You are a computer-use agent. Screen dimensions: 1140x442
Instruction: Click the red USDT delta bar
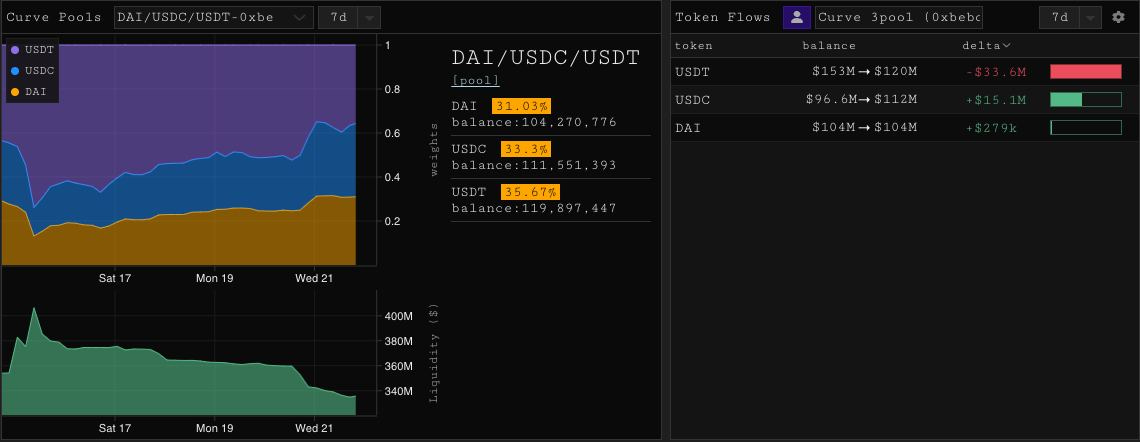tap(1086, 71)
